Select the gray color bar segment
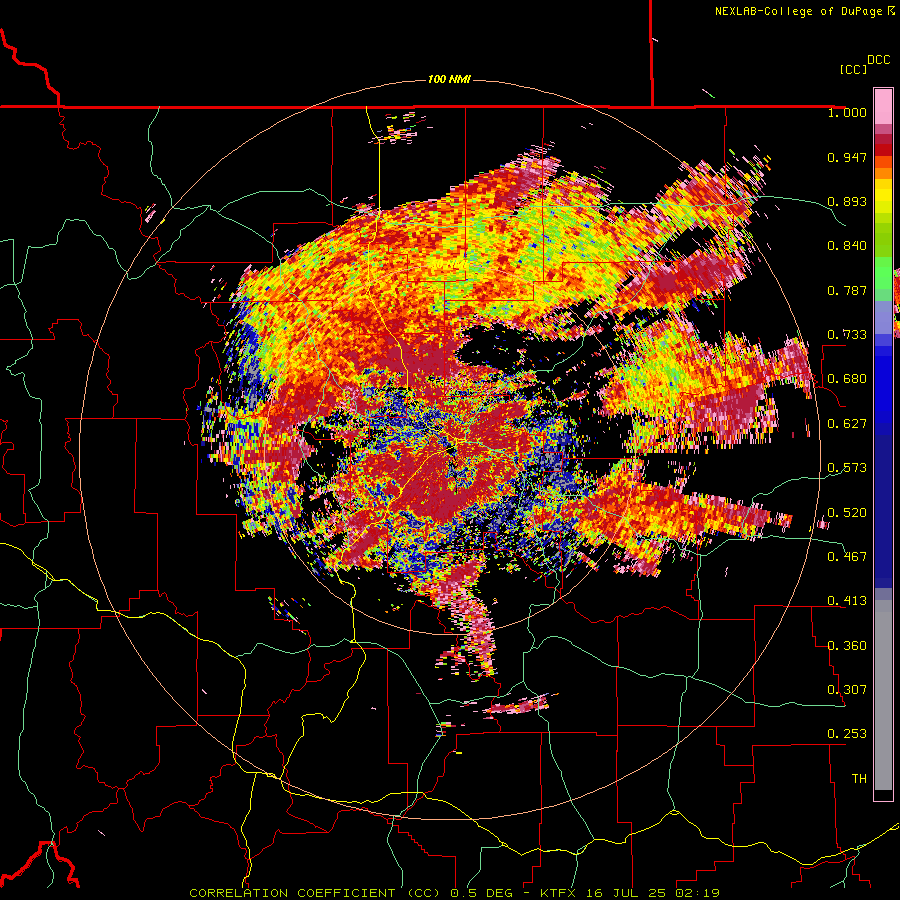Image resolution: width=900 pixels, height=900 pixels. click(x=883, y=695)
